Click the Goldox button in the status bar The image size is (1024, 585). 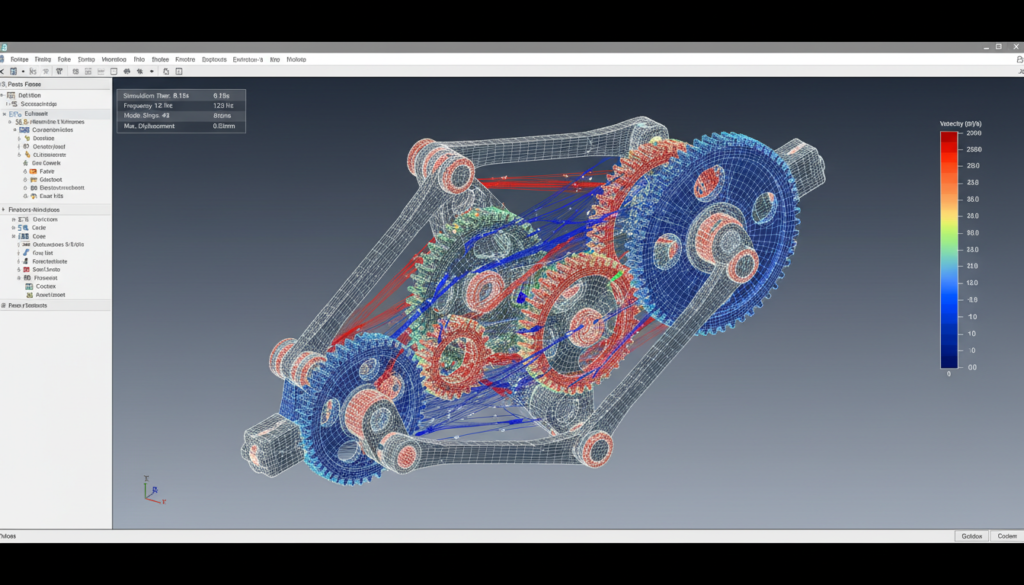pos(971,536)
